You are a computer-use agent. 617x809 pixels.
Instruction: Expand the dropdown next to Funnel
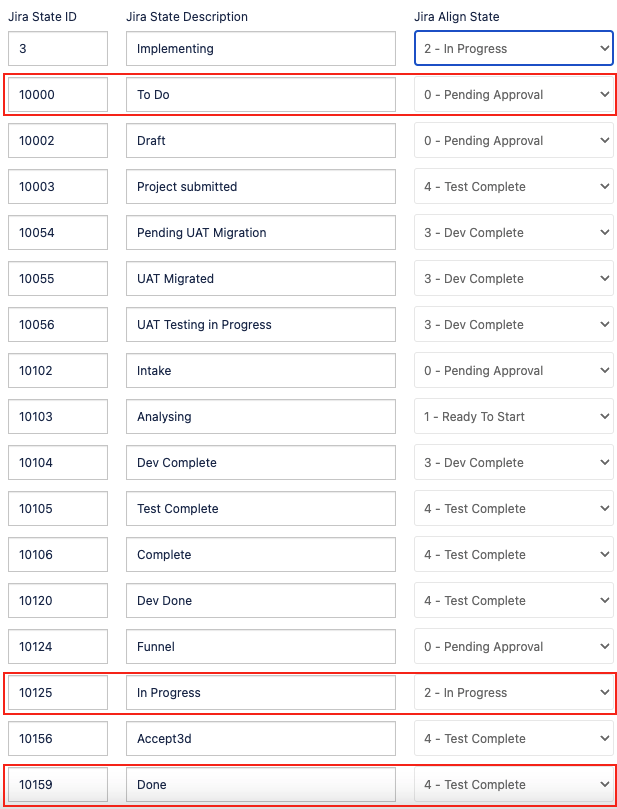coord(513,646)
